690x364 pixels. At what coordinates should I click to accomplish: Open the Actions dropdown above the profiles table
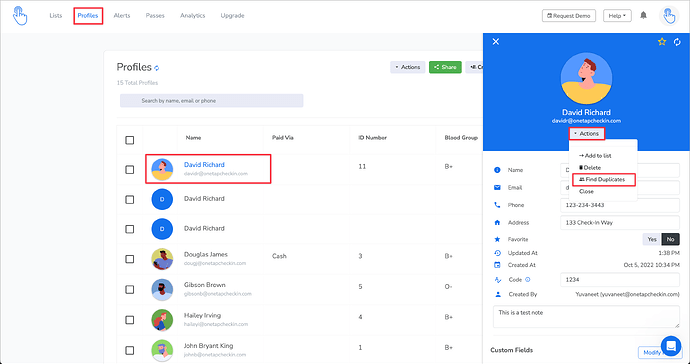pos(407,67)
